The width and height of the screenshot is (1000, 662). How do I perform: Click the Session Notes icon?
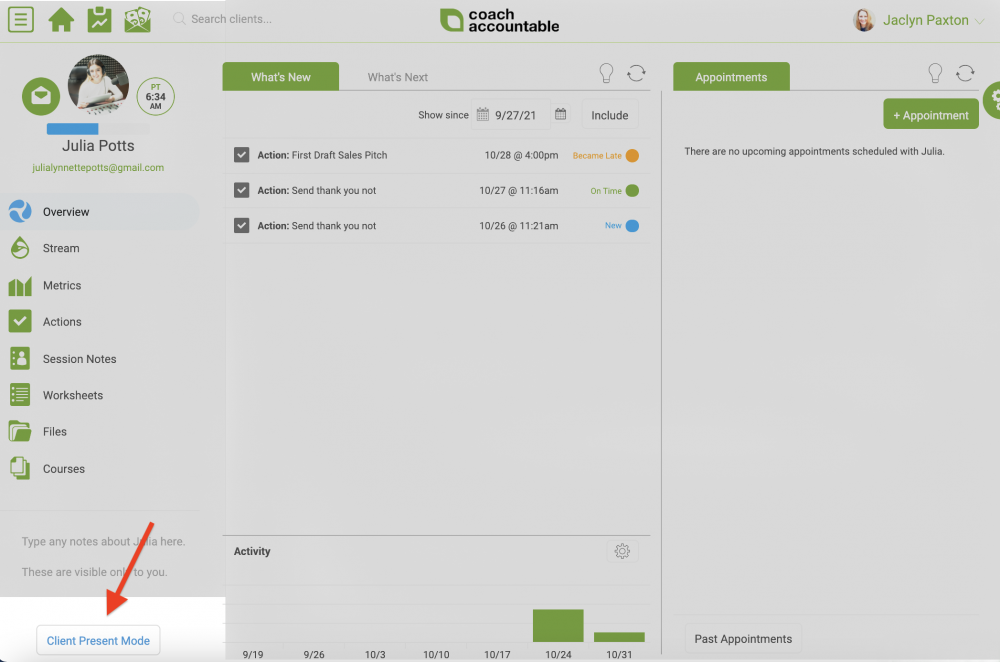pos(20,358)
